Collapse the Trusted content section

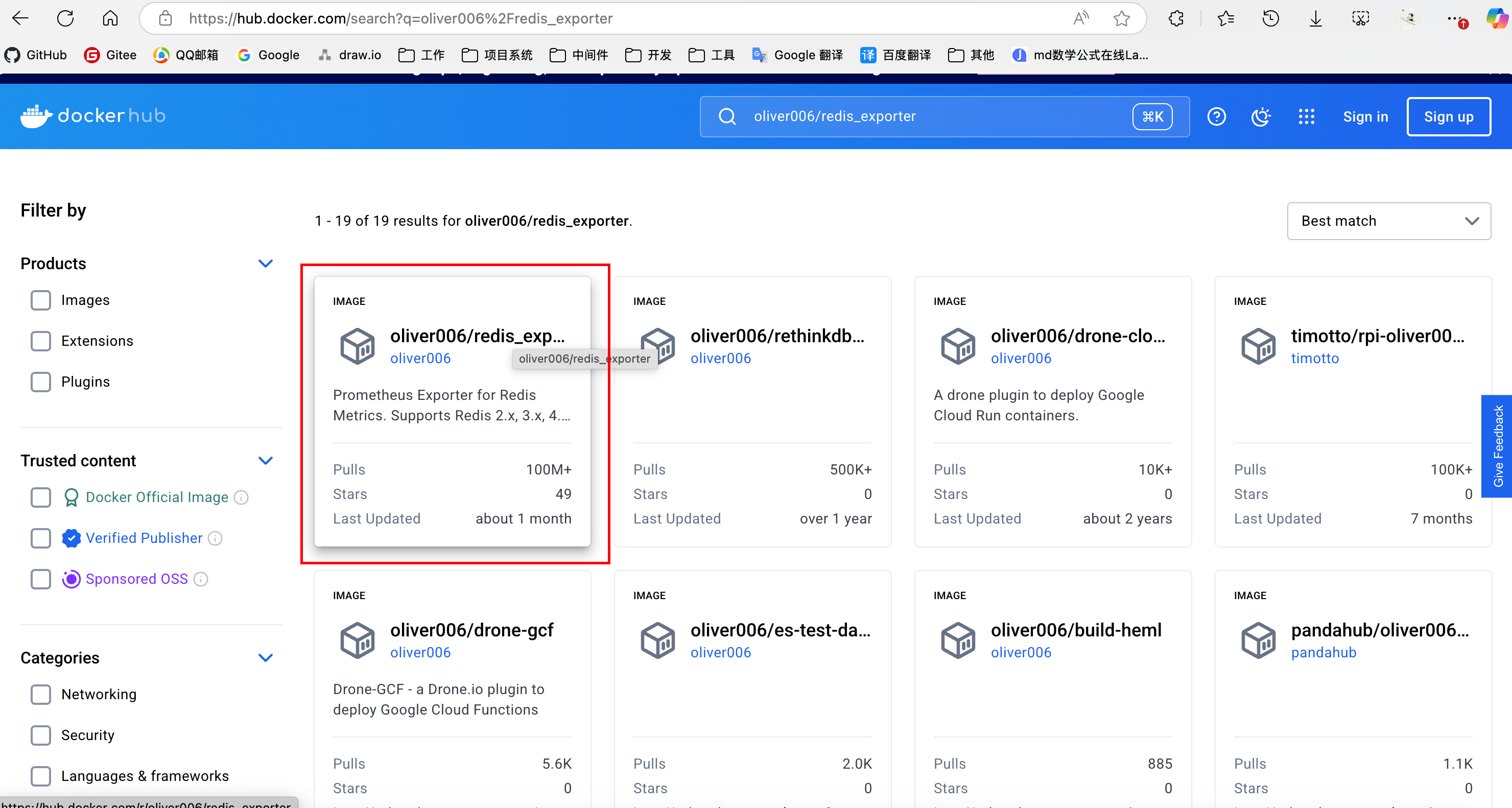(265, 461)
